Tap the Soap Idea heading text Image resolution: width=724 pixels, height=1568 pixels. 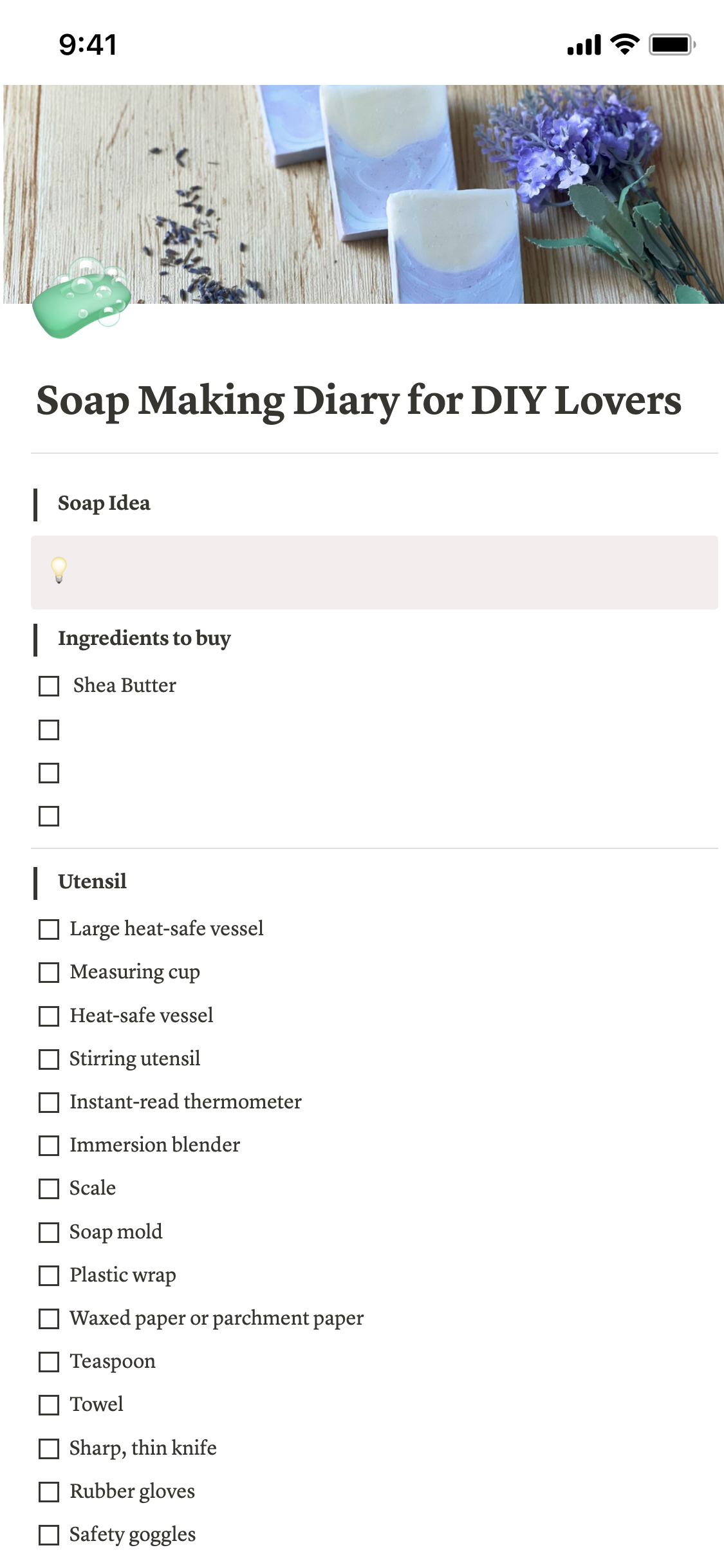pos(104,503)
